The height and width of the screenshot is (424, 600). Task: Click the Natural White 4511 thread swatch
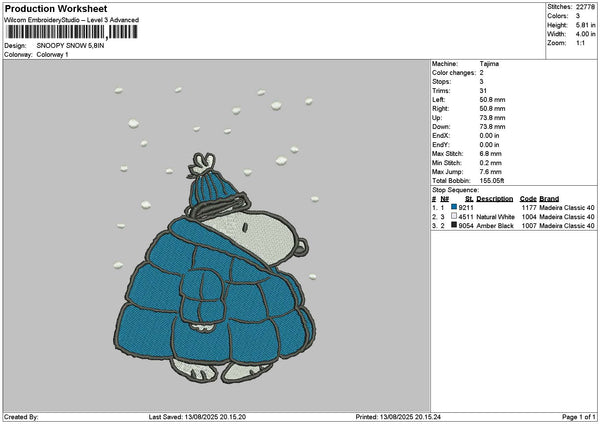coord(454,216)
